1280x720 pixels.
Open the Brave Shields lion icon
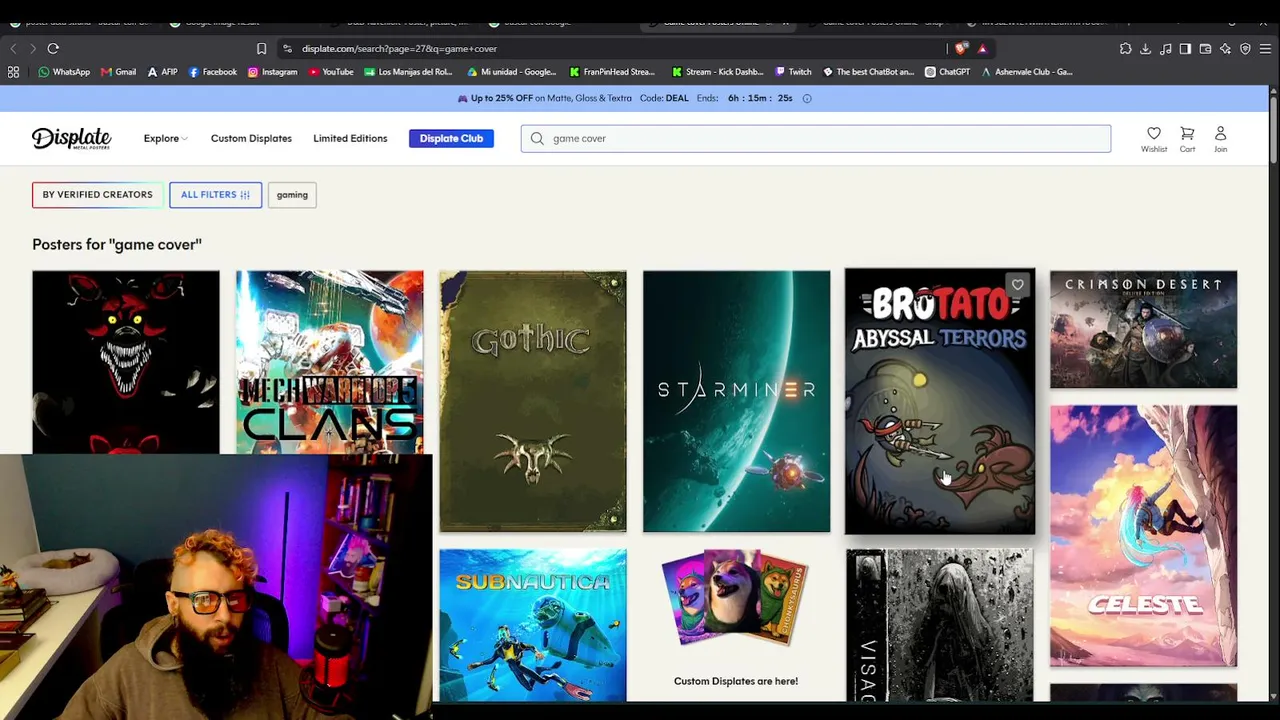coord(962,48)
